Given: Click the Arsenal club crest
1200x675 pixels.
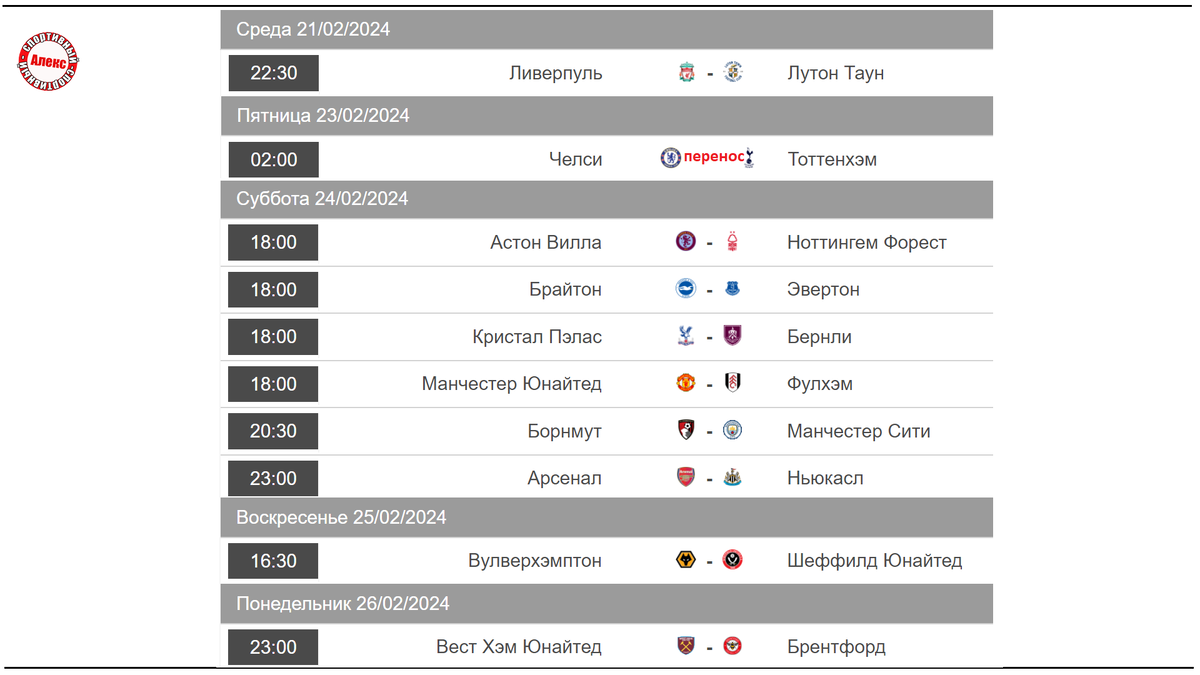Looking at the screenshot, I should pos(686,478).
